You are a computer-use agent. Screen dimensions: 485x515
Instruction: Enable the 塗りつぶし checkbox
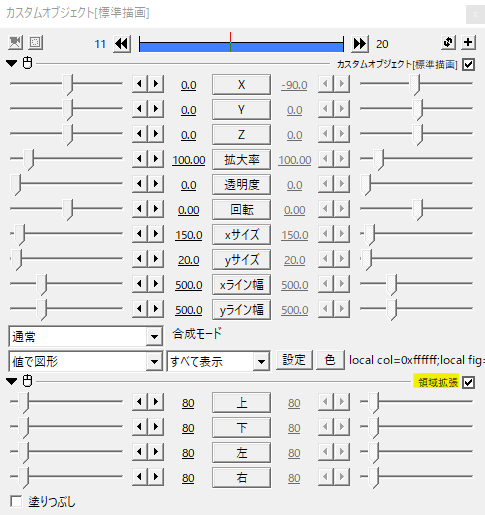tap(16, 501)
